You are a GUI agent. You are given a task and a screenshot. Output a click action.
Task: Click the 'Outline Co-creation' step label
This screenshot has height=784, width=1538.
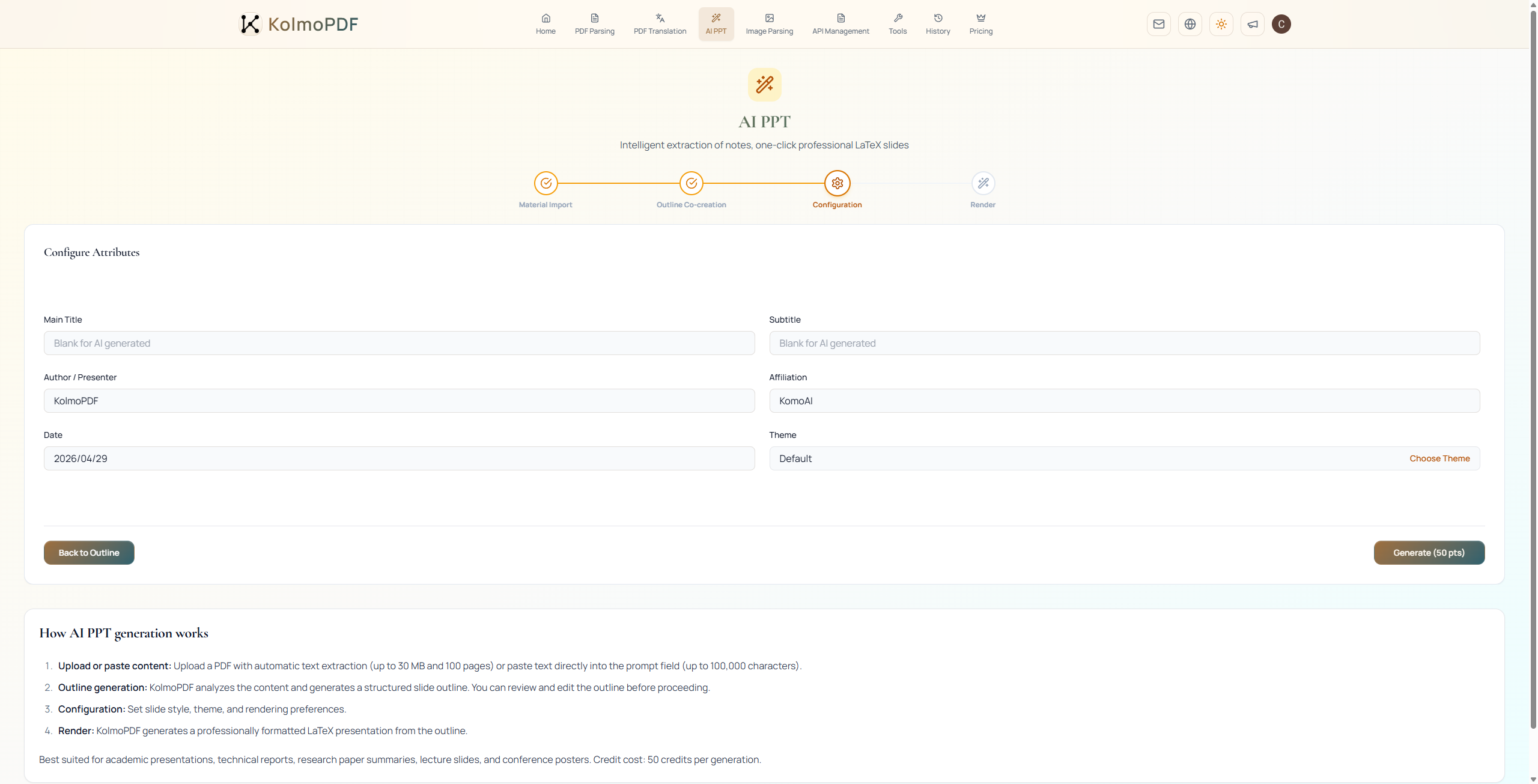coord(691,205)
